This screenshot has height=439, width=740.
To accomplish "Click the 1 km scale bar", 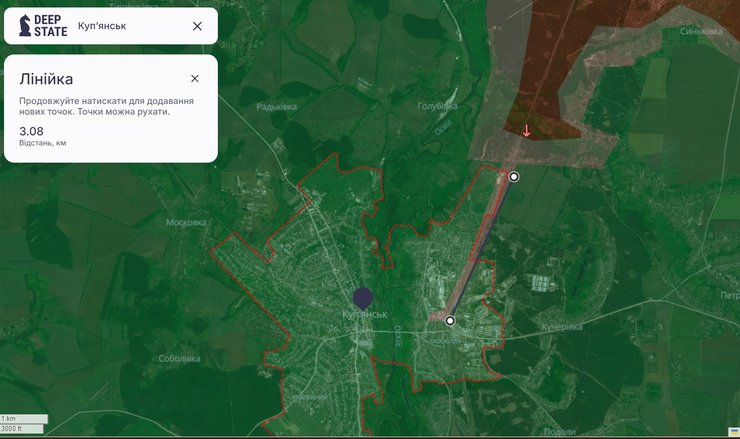I will click(x=24, y=418).
